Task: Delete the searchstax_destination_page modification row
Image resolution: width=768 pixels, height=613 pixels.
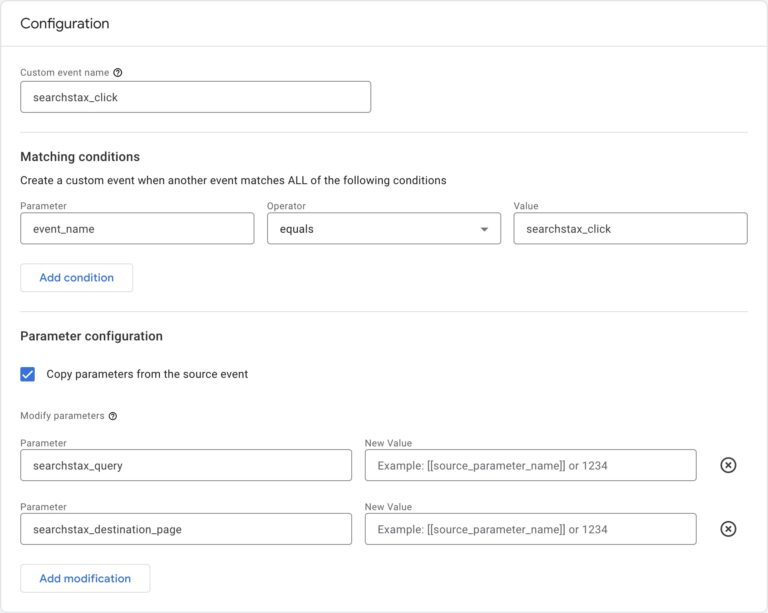Action: 728,529
